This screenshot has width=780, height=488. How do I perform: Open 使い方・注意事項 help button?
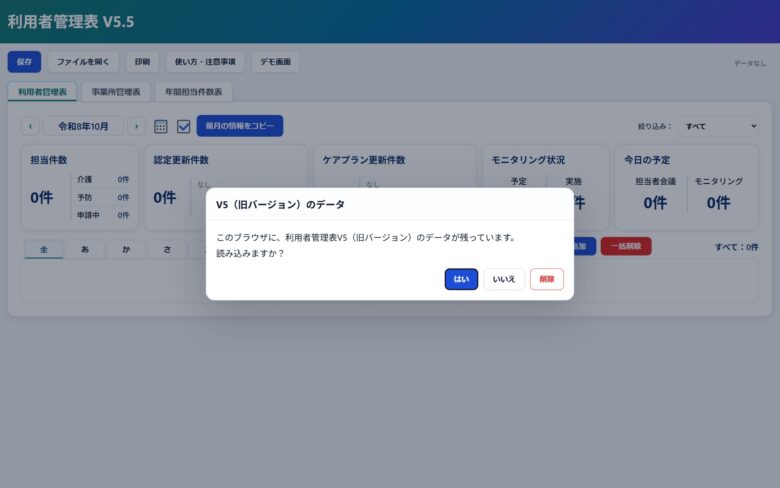[205, 62]
